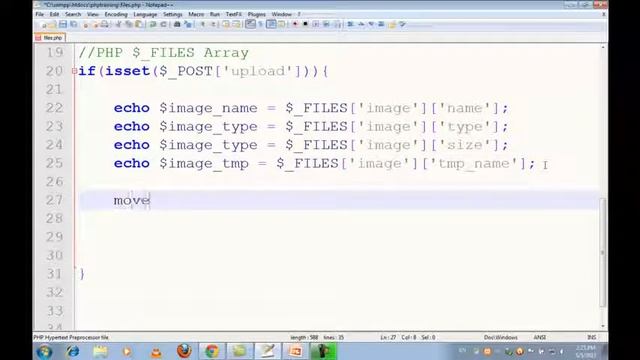Click the 'Dos\Windows' status bar entry
This screenshot has height=360, width=640.
500,337
